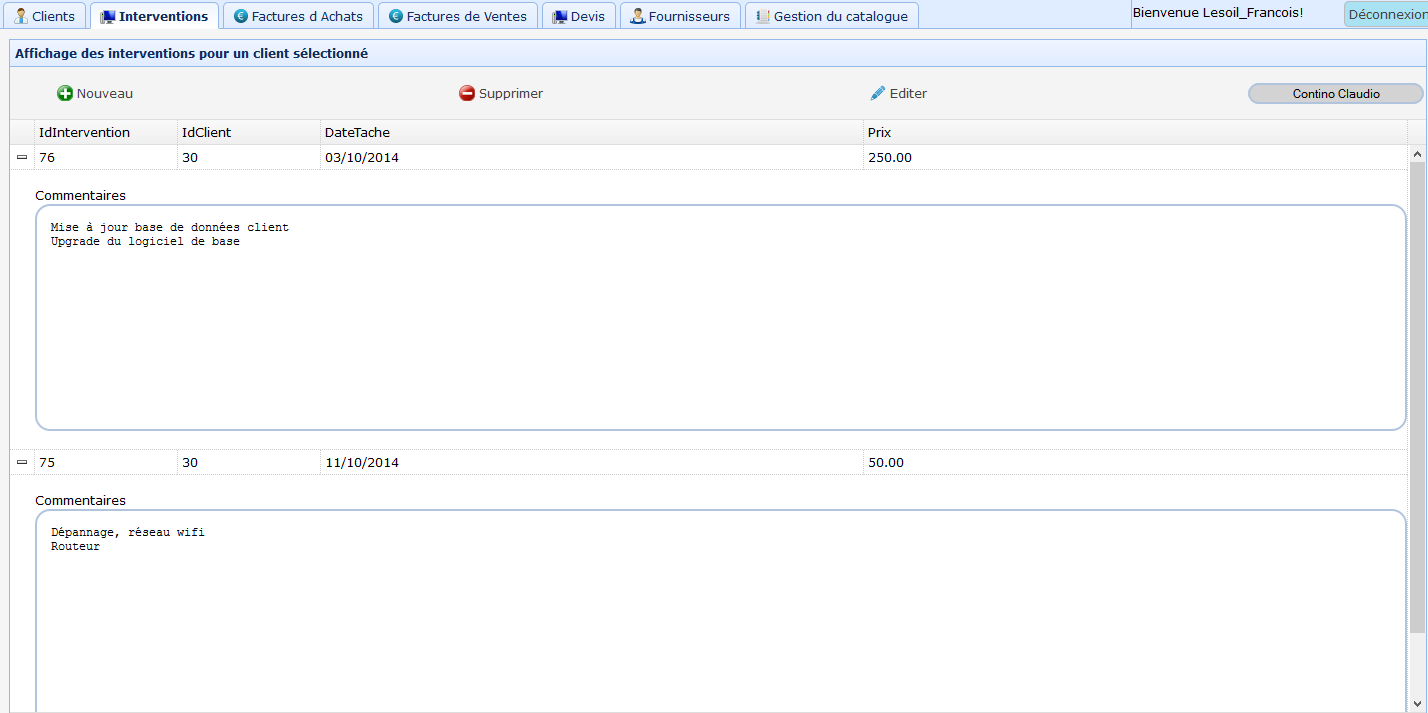1428x713 pixels.
Task: Click the Commentaires label under intervention 76
Action: 80,195
